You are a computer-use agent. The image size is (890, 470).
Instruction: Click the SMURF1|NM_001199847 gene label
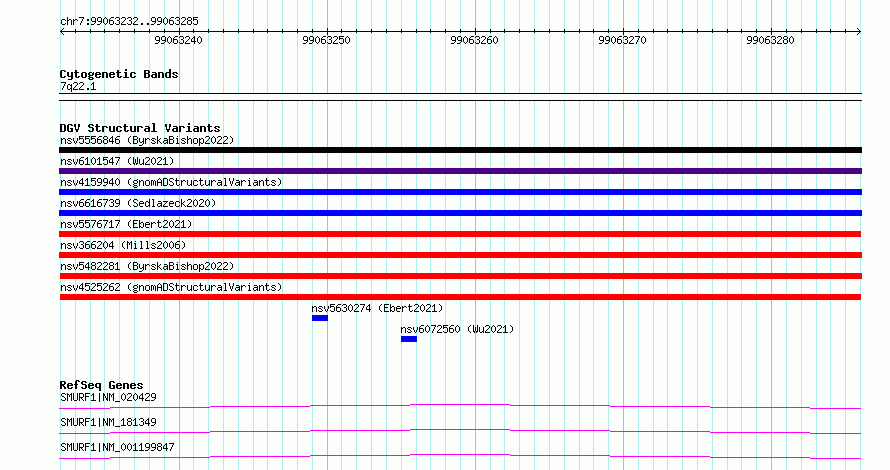(117, 447)
